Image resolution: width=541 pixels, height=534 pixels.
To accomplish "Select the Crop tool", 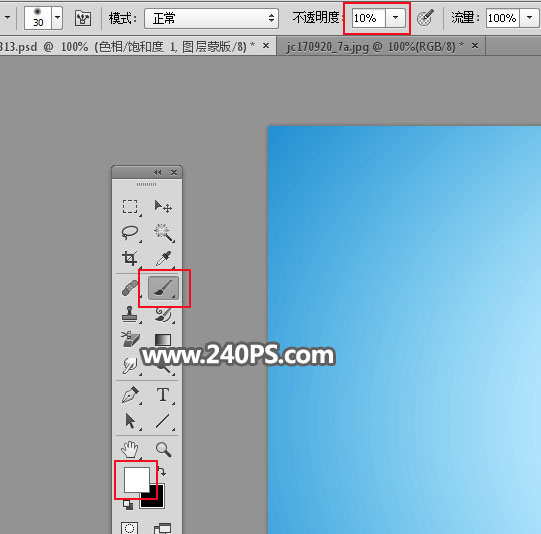I will pyautogui.click(x=130, y=258).
